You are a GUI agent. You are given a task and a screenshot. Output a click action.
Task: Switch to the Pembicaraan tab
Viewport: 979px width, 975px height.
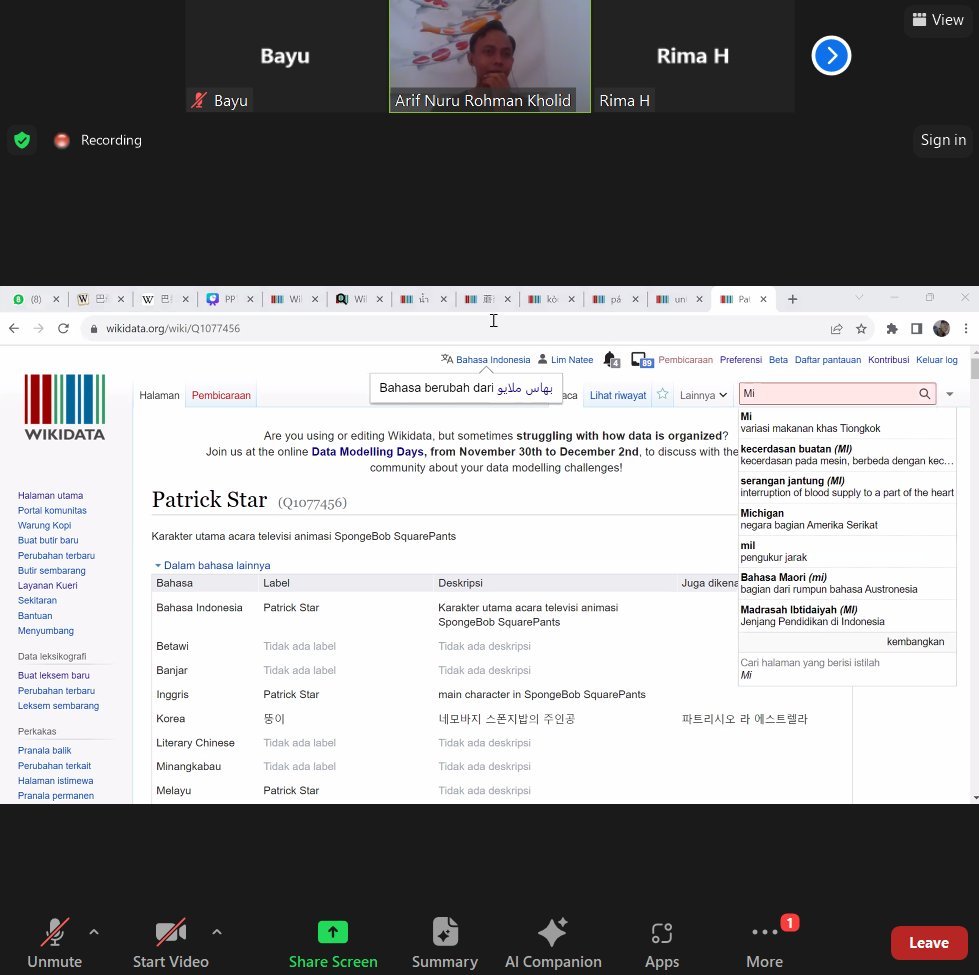pyautogui.click(x=221, y=395)
